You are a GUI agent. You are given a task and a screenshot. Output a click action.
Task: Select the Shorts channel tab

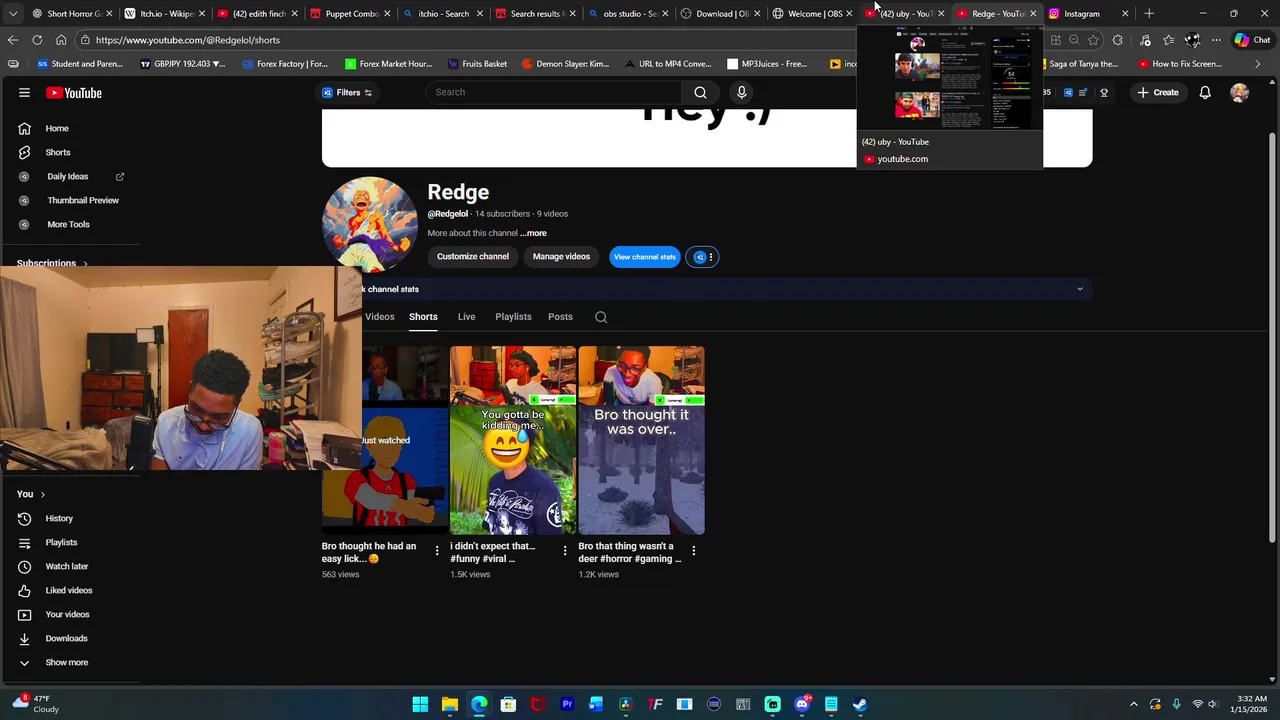click(423, 316)
